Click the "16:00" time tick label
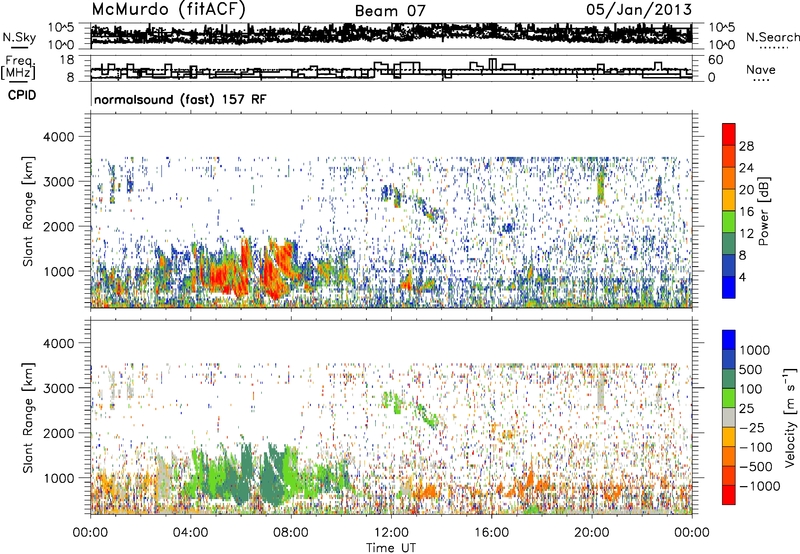 coord(491,533)
